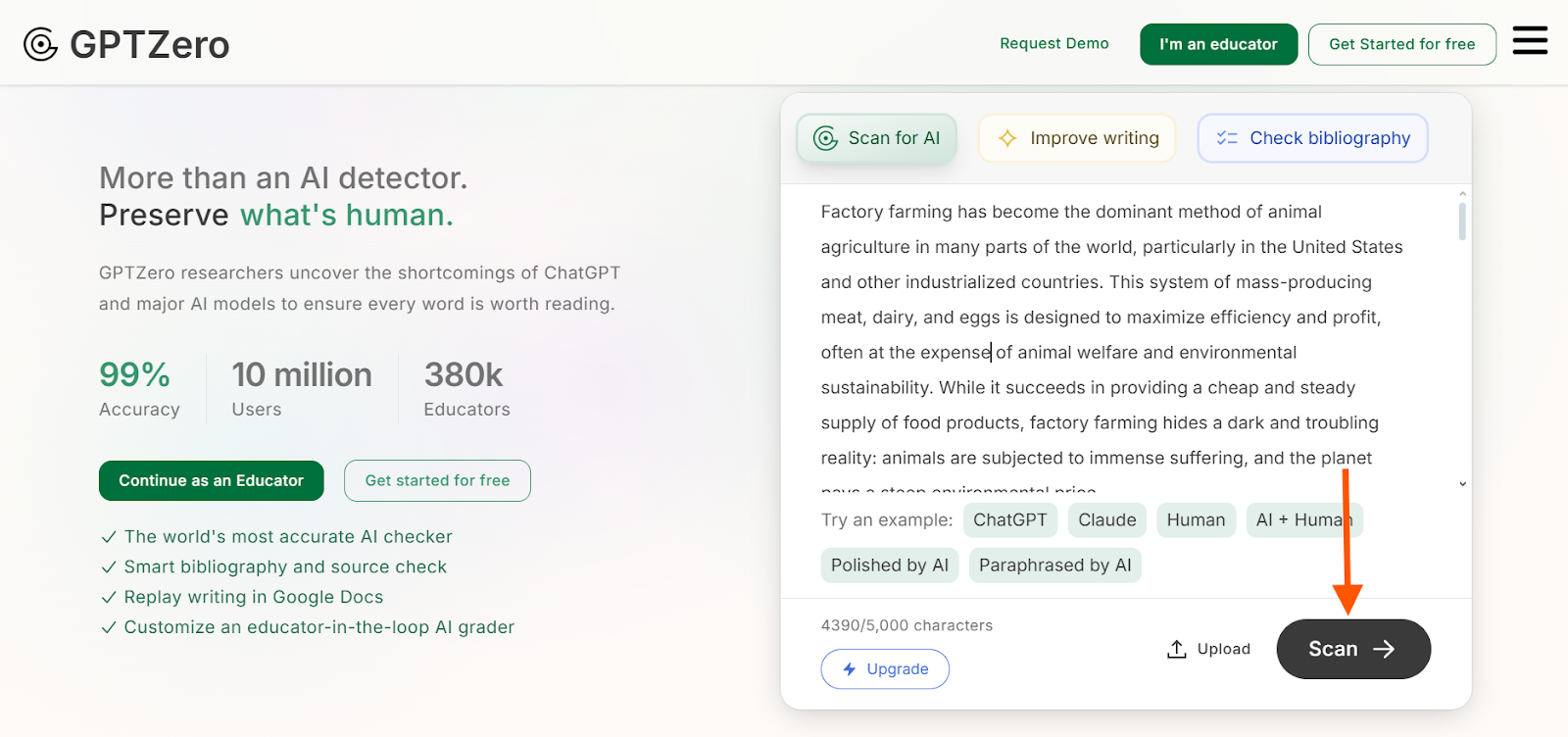Click the text area scroll-down arrow

click(1462, 484)
